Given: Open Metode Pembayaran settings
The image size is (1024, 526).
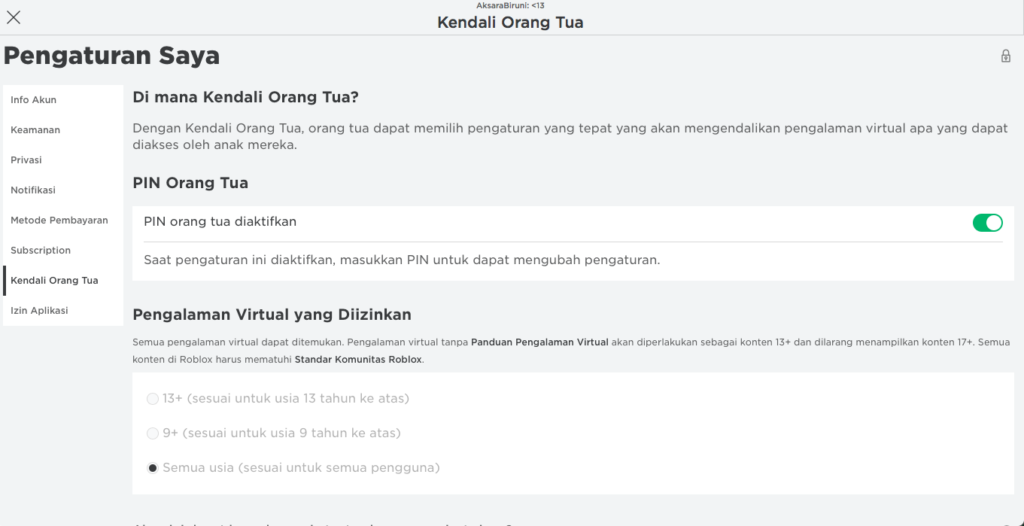Looking at the screenshot, I should click(x=59, y=220).
